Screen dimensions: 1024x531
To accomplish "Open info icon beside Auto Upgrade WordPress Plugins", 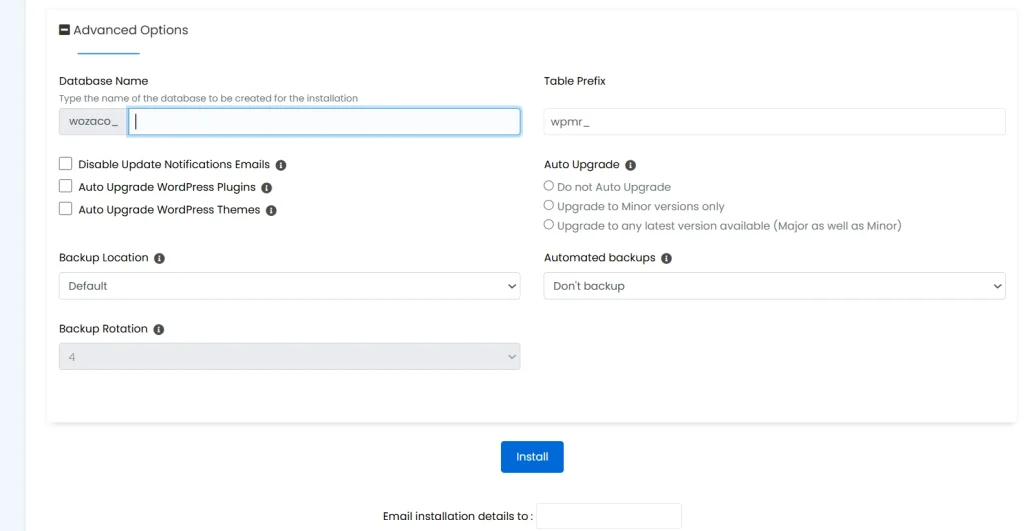I will click(x=266, y=188).
